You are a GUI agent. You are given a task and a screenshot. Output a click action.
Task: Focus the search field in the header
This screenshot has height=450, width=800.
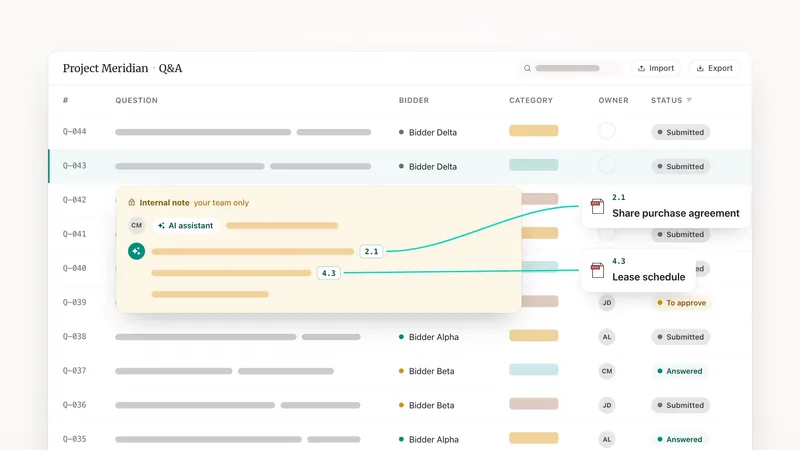[570, 68]
